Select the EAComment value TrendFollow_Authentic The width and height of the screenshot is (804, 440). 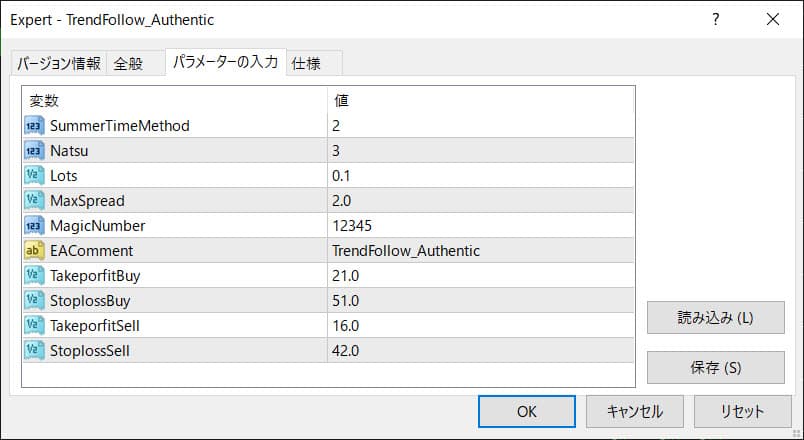click(x=480, y=250)
